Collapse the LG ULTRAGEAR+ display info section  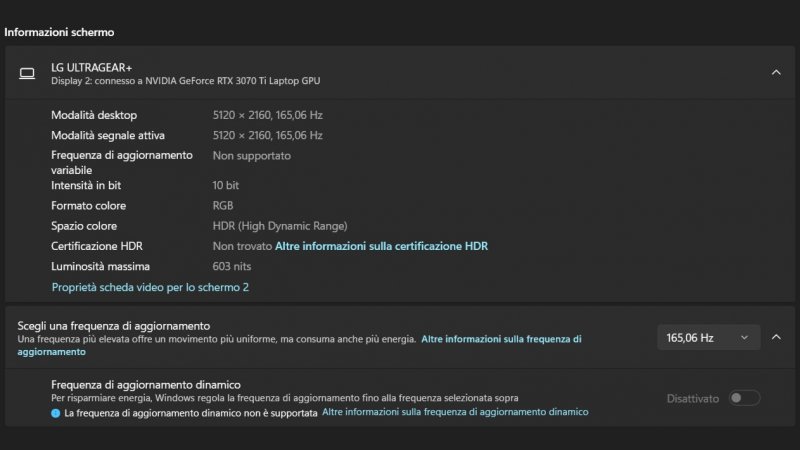pos(776,72)
